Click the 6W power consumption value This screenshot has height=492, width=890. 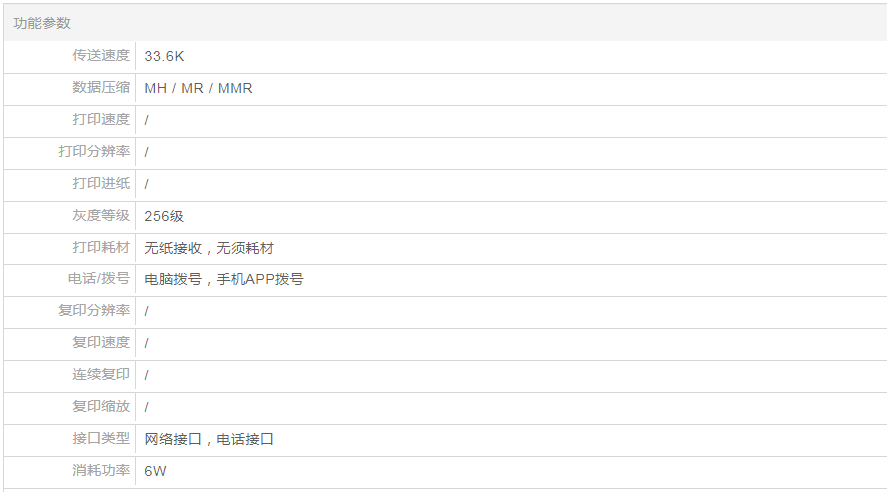[x=155, y=471]
